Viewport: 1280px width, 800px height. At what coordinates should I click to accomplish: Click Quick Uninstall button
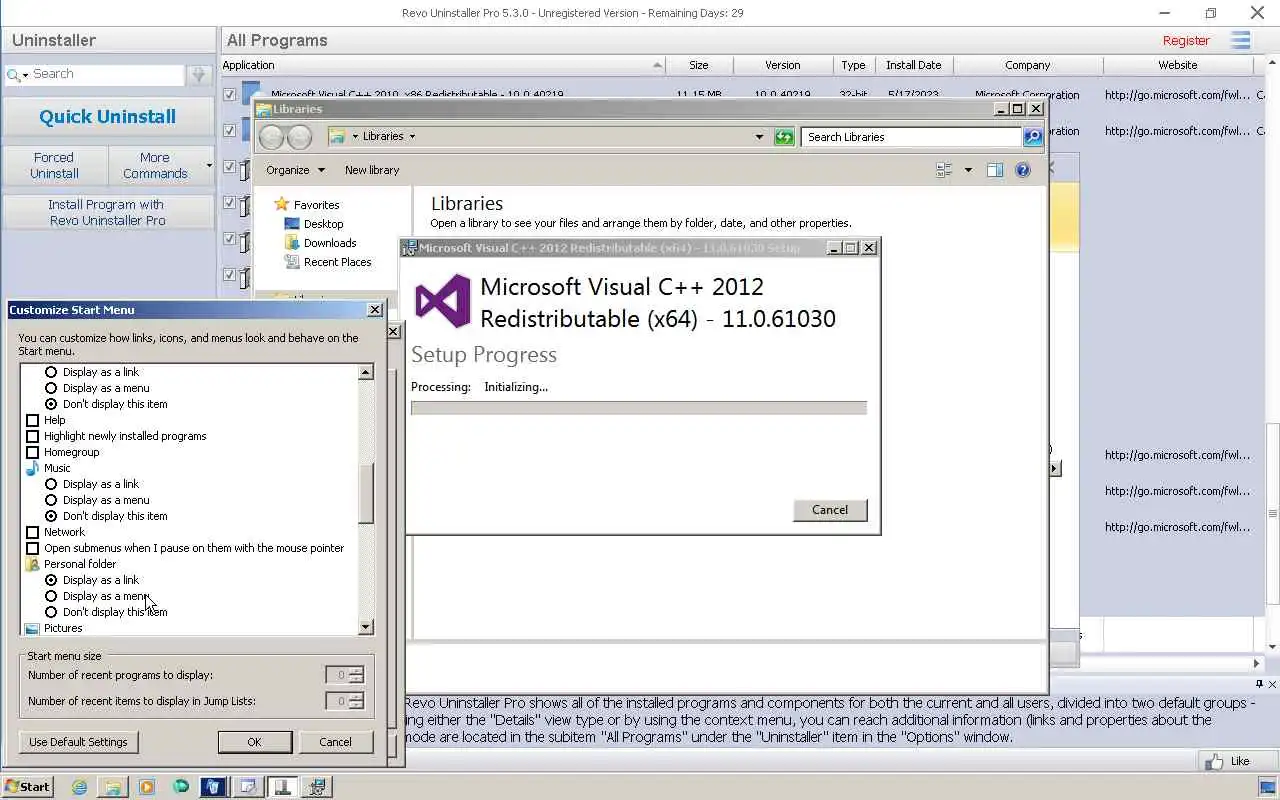(108, 117)
